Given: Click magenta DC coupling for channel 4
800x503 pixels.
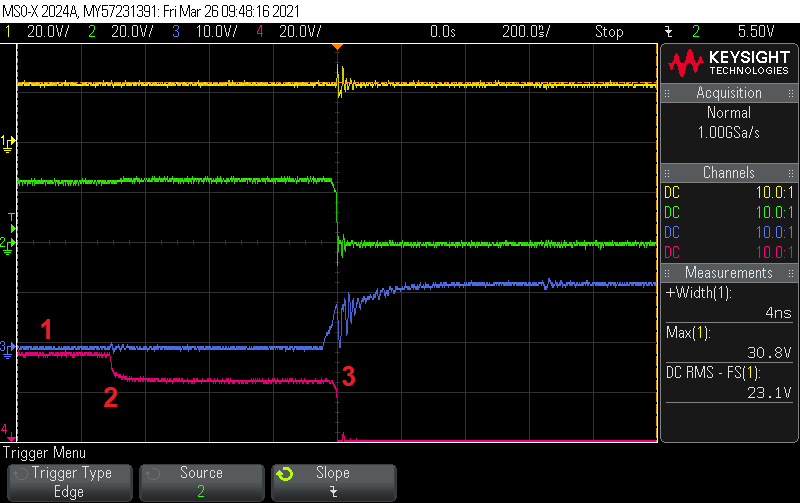Looking at the screenshot, I should coord(672,253).
